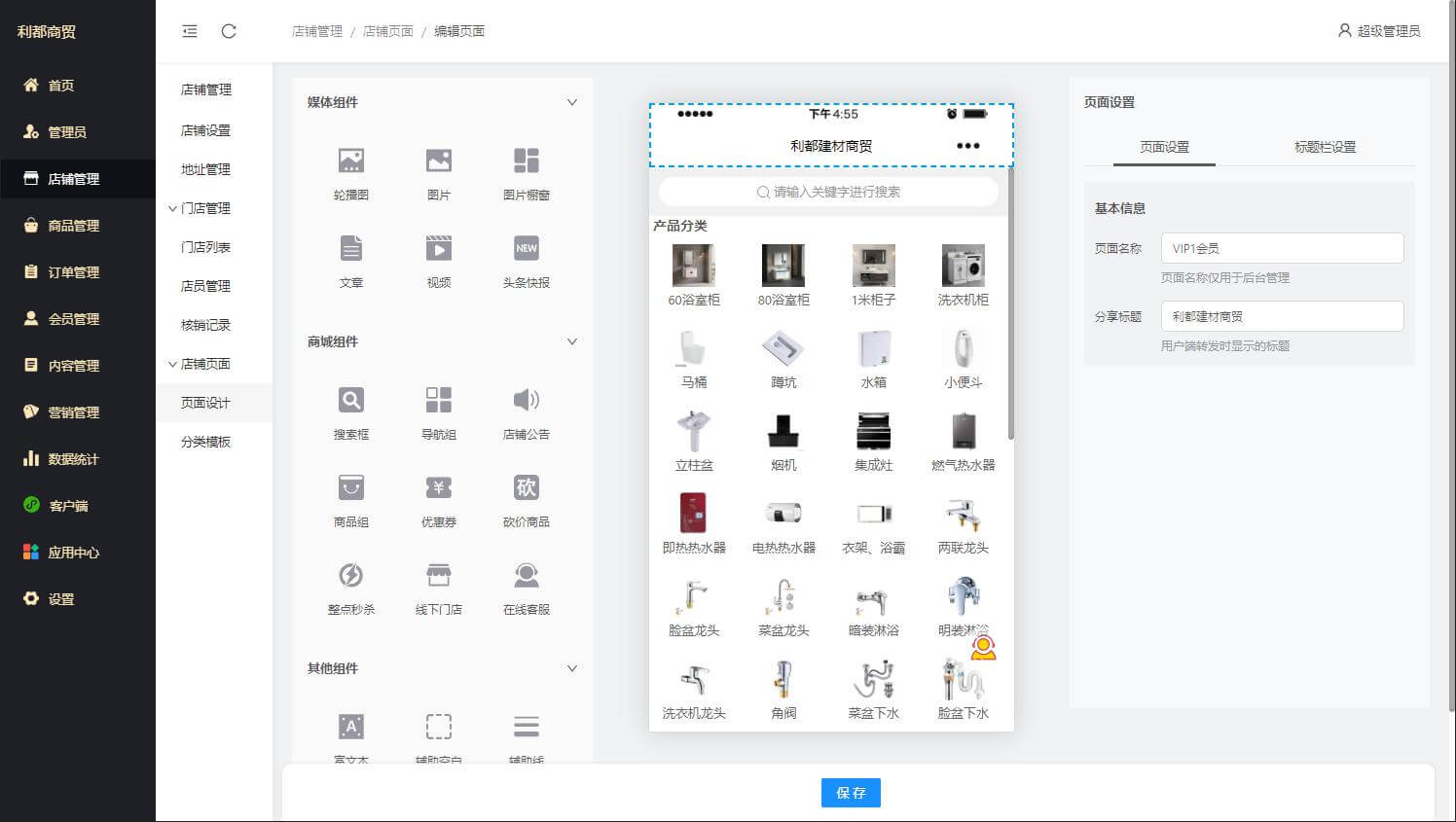The width and height of the screenshot is (1456, 822).
Task: Collapse the 媒体组件 section
Action: 572,102
